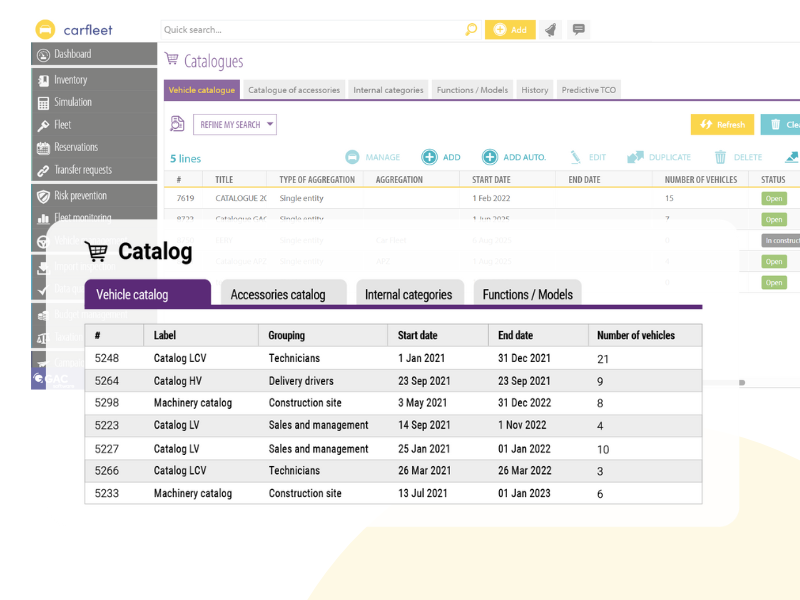Viewport: 800px width, 600px height.
Task: Click the ADD plus icon
Action: point(429,157)
